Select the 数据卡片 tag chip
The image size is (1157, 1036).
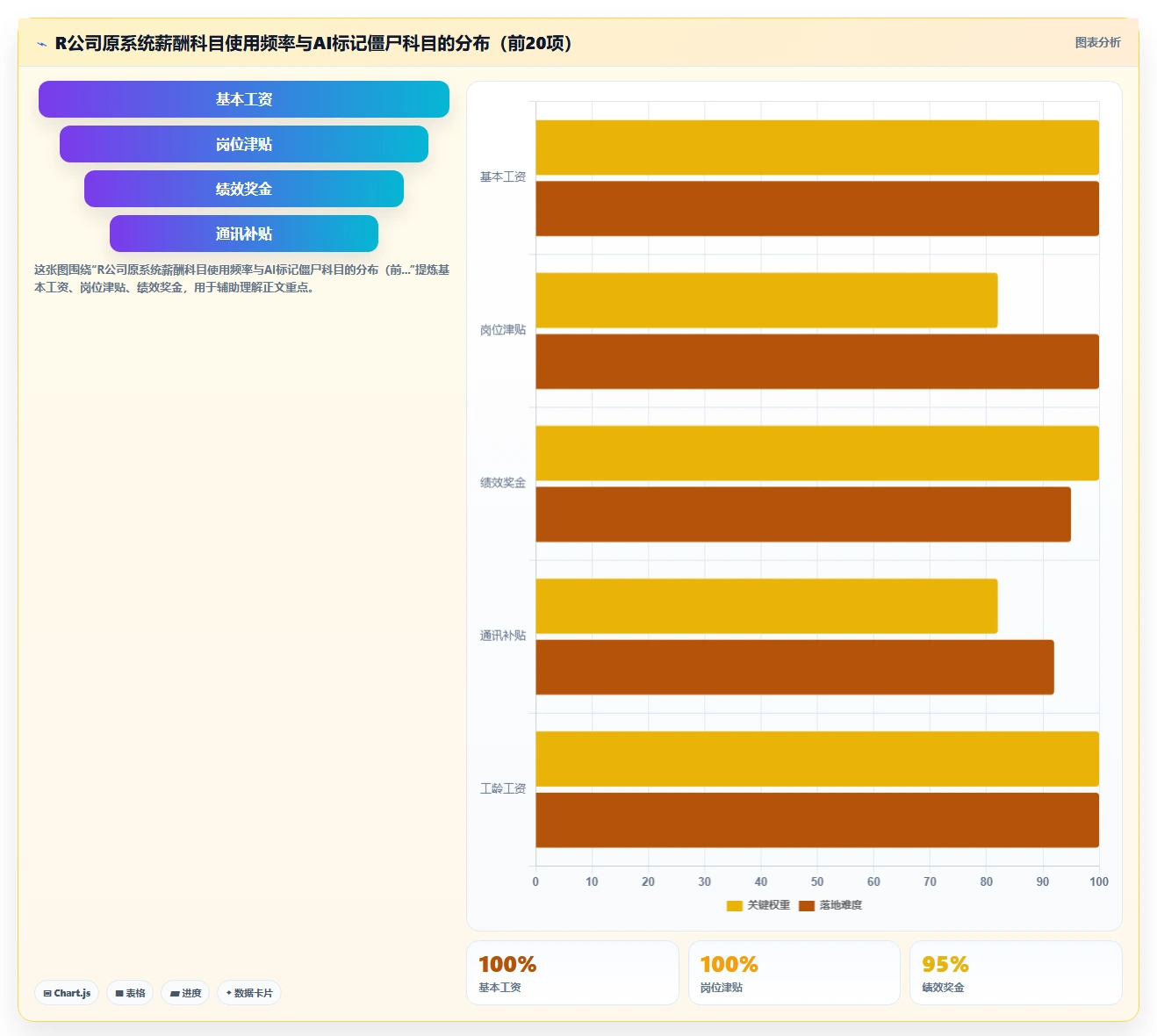tap(249, 993)
